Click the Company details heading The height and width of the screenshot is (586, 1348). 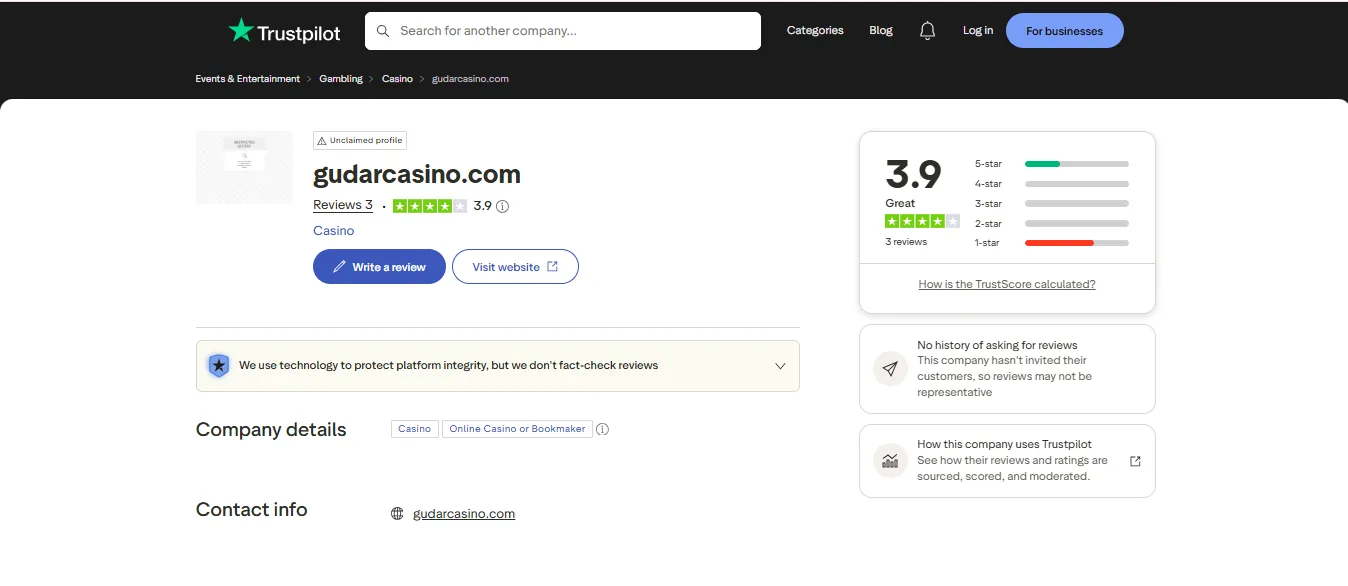click(271, 430)
